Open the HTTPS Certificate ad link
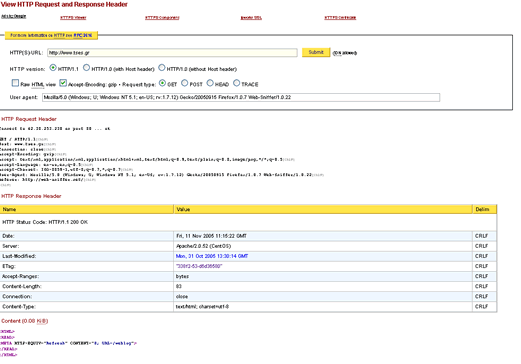This screenshot has width=521, height=364. pos(340,18)
